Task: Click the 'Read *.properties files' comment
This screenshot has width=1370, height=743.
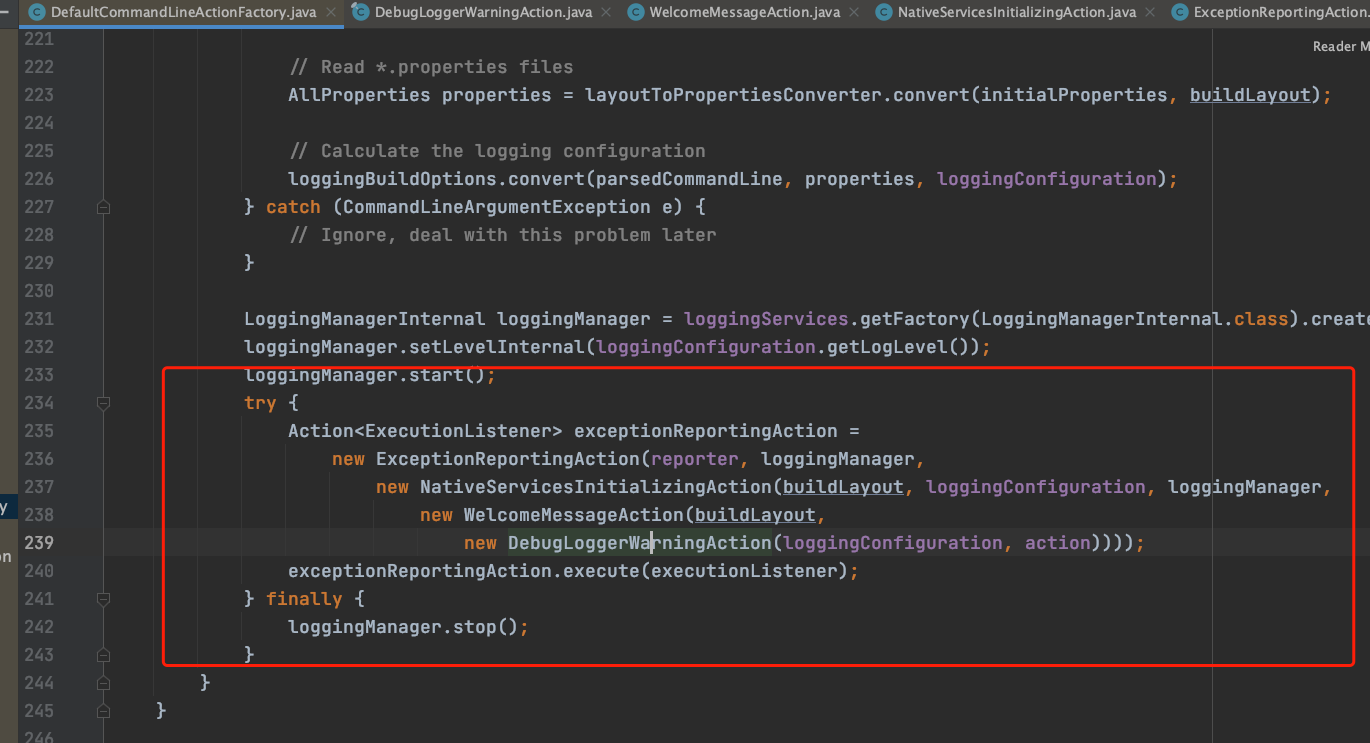Action: (x=431, y=67)
